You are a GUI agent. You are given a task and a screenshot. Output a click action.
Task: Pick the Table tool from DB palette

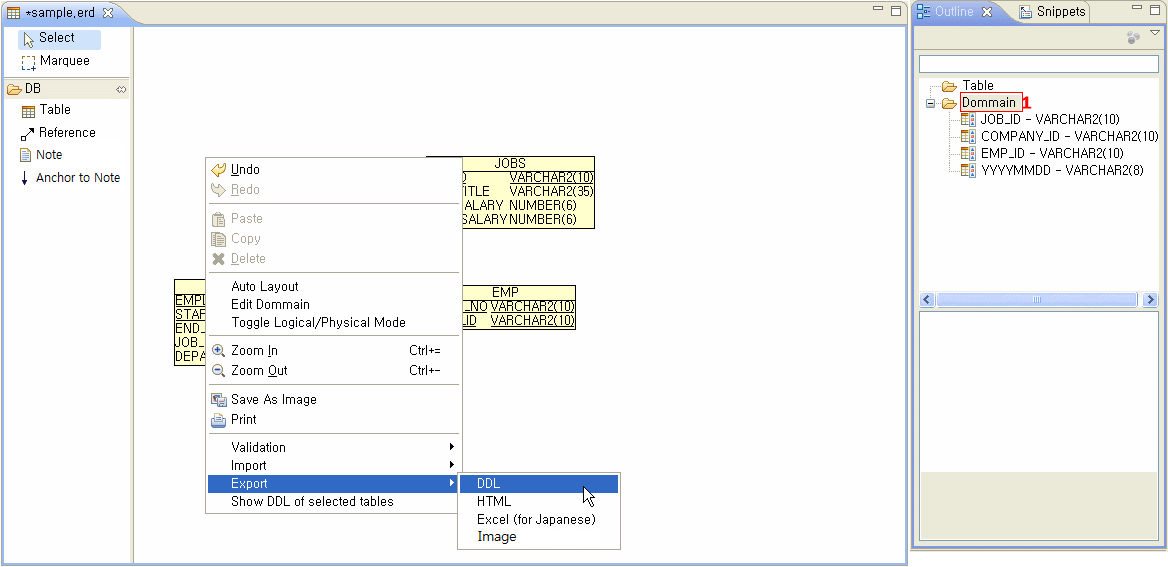click(x=54, y=110)
